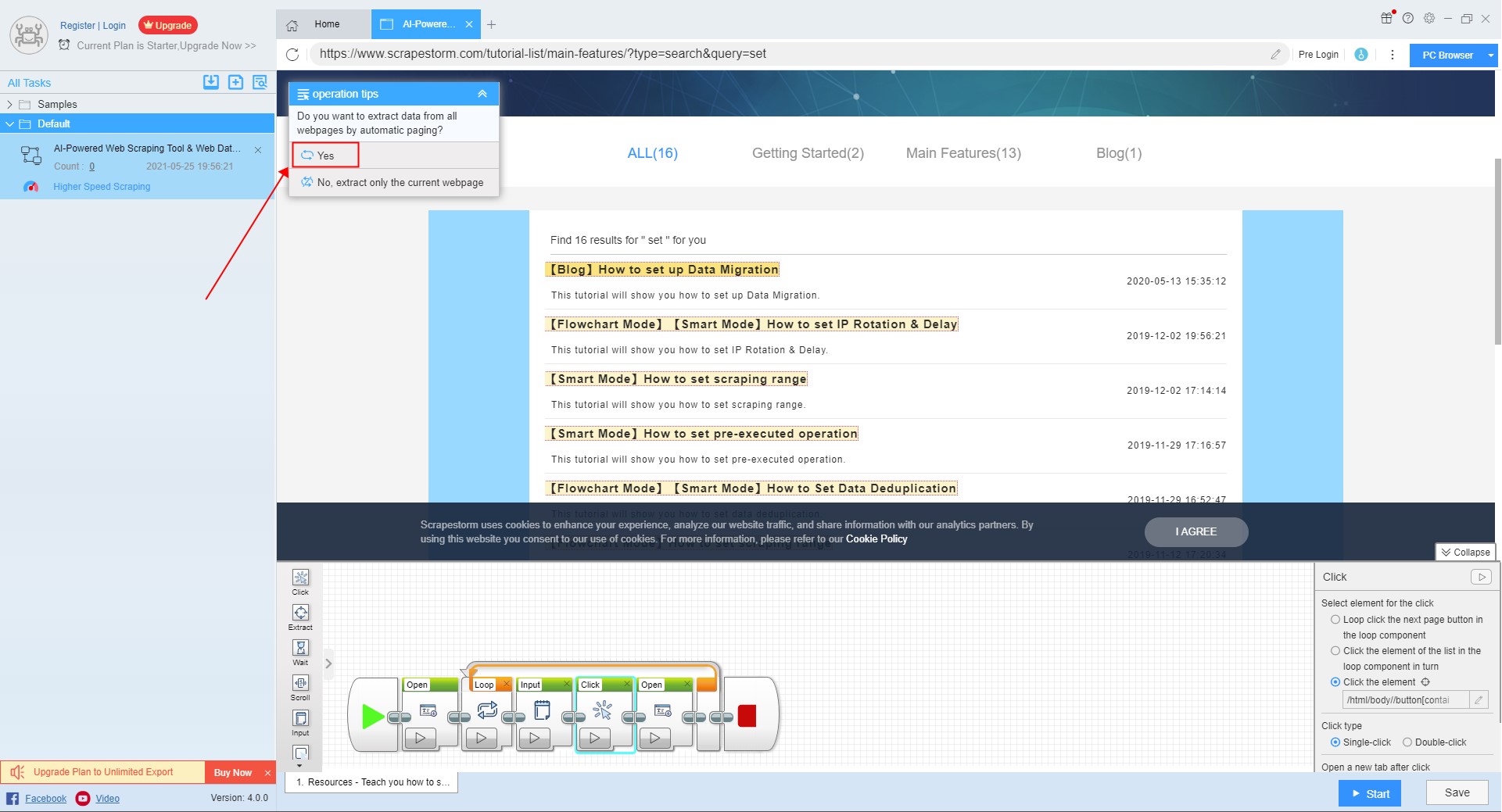Collapse the operation tips panel
Viewport: 1502px width, 812px height.
point(482,94)
